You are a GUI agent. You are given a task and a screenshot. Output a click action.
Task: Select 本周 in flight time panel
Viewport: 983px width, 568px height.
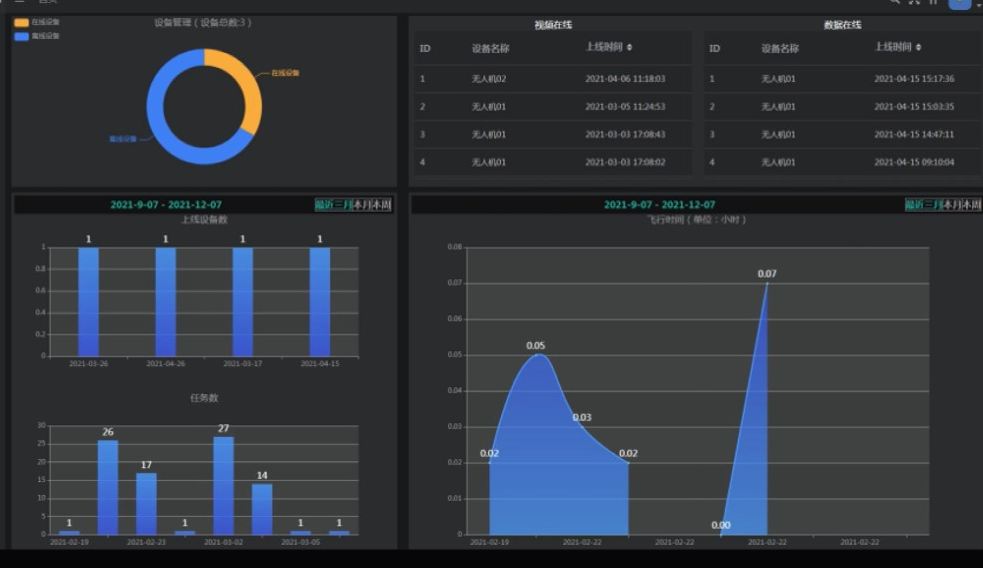click(972, 205)
